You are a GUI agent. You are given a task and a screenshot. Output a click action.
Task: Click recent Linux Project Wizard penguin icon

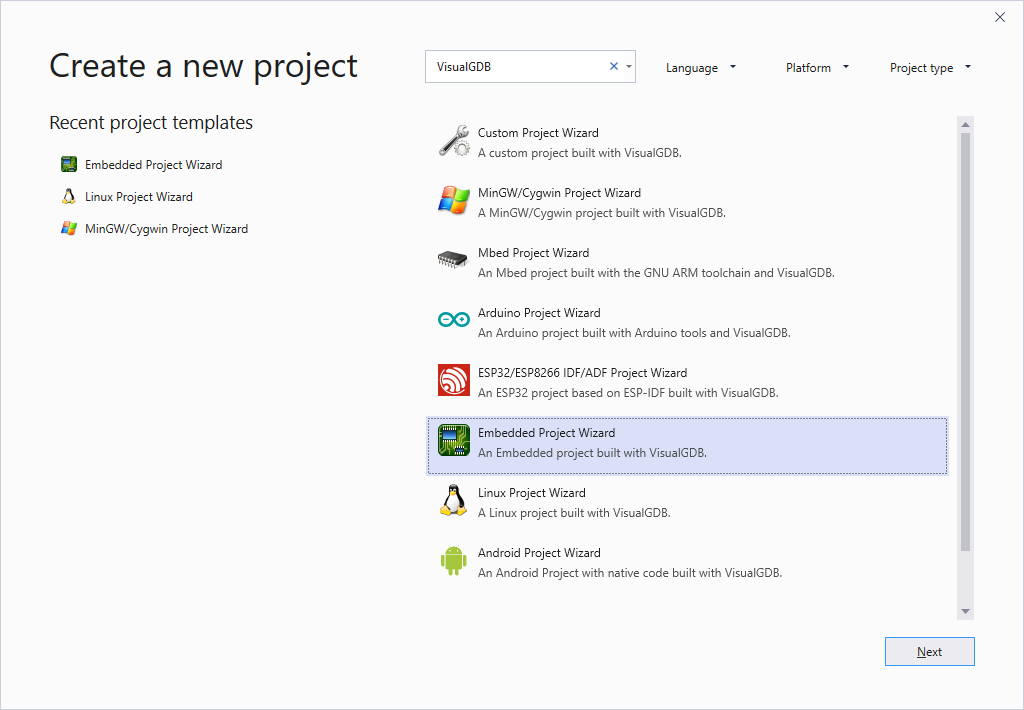tap(69, 197)
